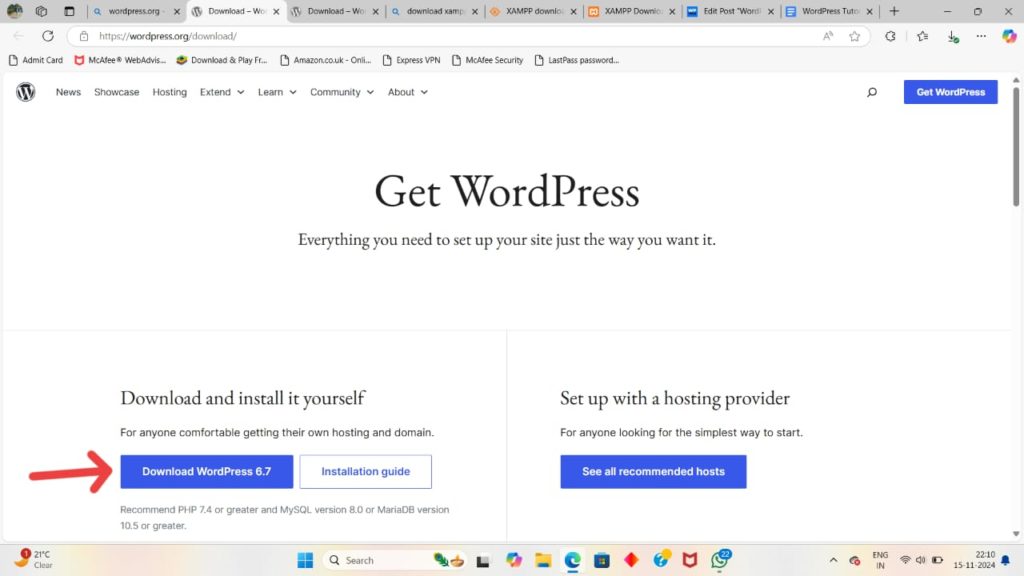Open Read aloud from the address bar
1024x576 pixels.
click(828, 37)
